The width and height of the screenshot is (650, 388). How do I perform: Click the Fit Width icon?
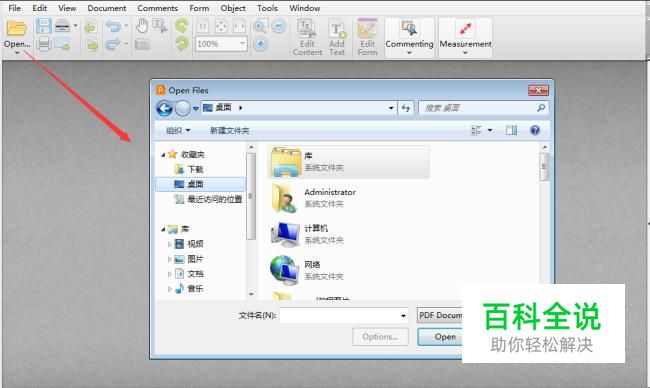[x=240, y=27]
